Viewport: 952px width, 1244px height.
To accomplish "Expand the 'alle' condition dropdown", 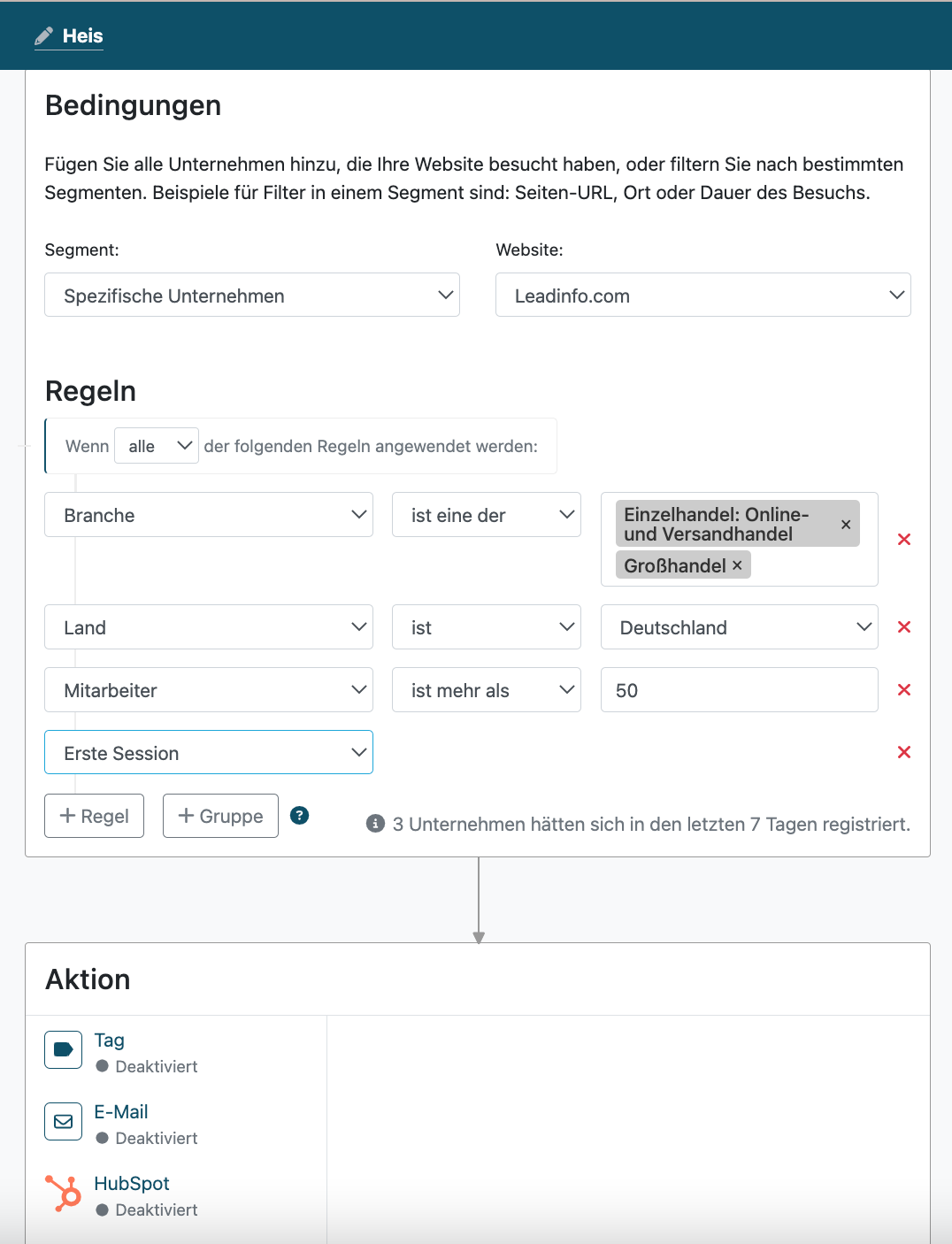I will (157, 446).
